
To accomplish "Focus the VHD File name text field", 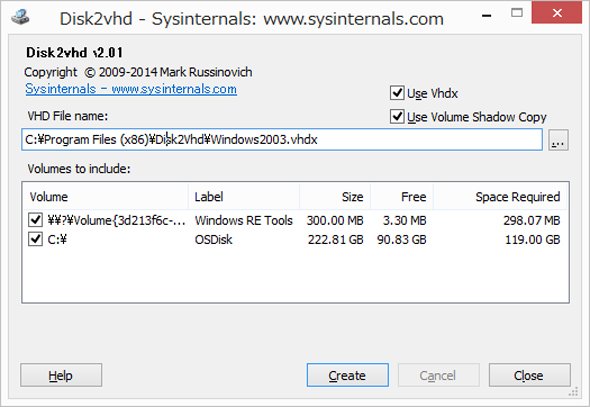I will tap(282, 140).
